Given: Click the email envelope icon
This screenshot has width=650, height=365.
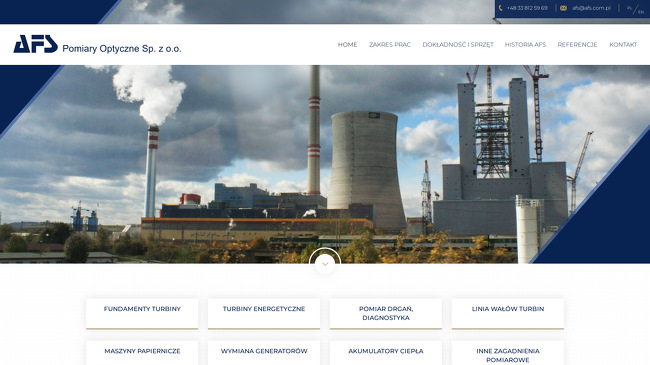Looking at the screenshot, I should coord(563,8).
